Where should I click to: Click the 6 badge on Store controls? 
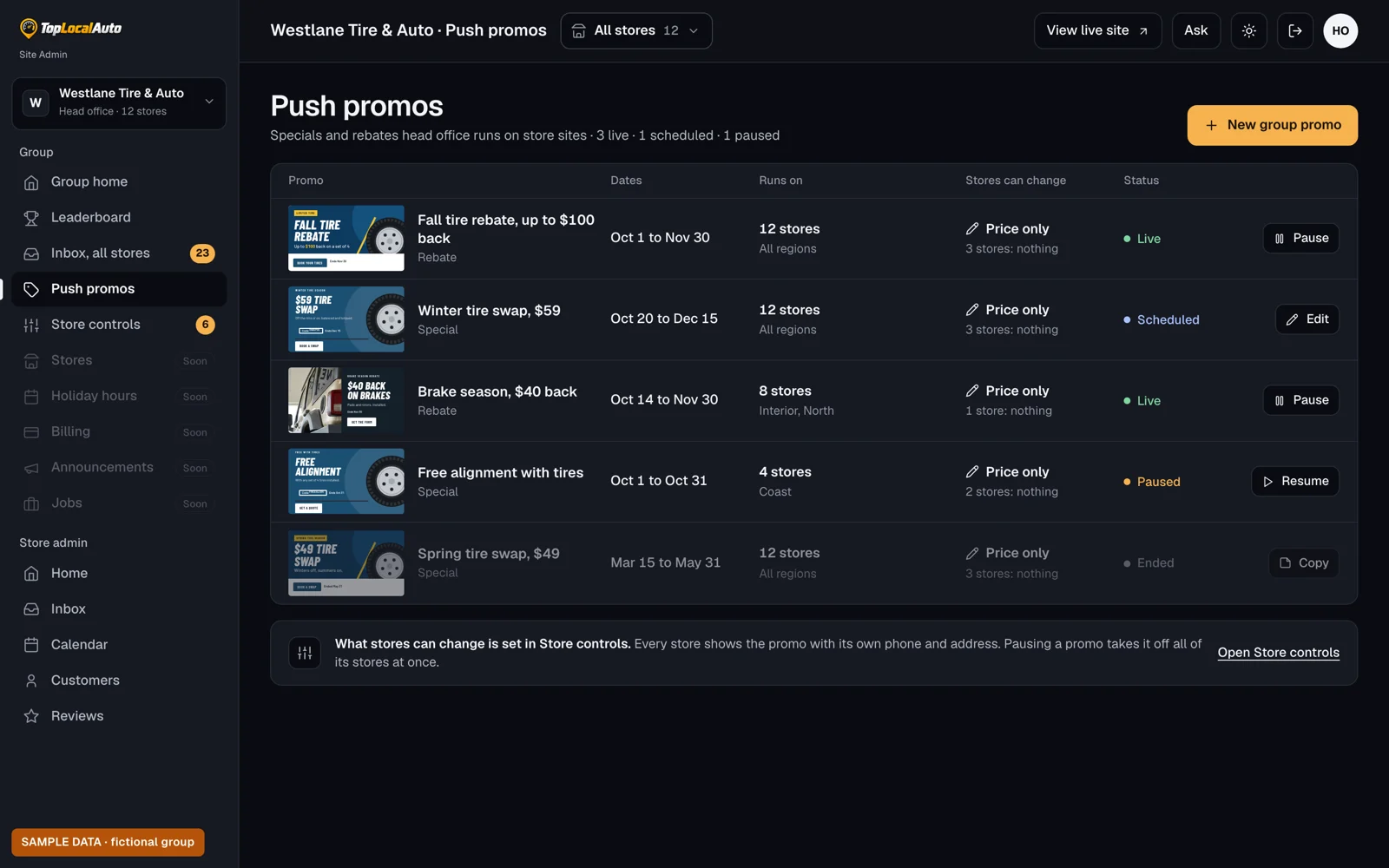pyautogui.click(x=205, y=325)
